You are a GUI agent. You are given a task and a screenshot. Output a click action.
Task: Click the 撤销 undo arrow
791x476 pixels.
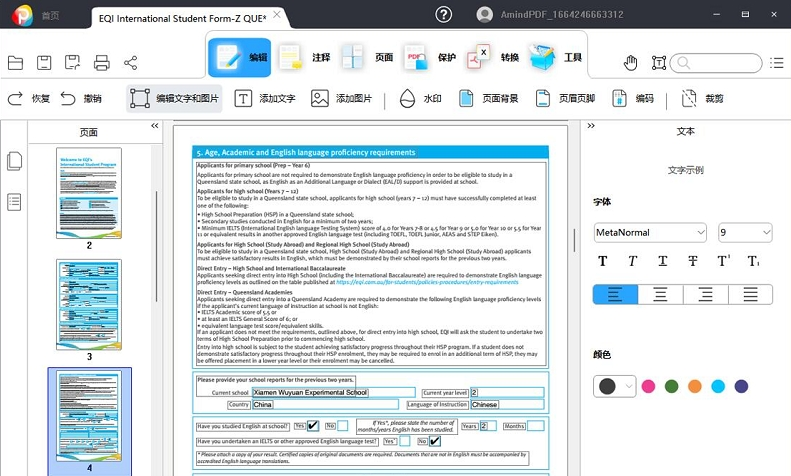(68, 98)
